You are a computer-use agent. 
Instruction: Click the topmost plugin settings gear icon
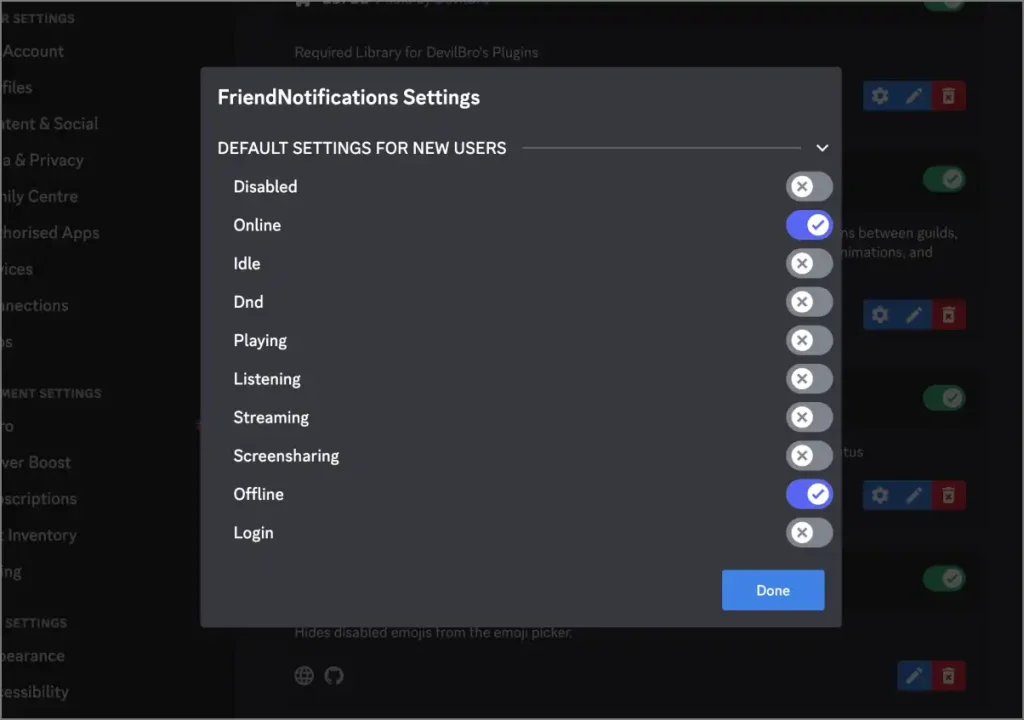click(x=880, y=96)
